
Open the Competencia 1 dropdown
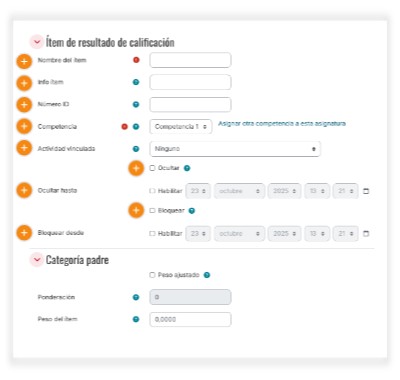click(x=181, y=127)
